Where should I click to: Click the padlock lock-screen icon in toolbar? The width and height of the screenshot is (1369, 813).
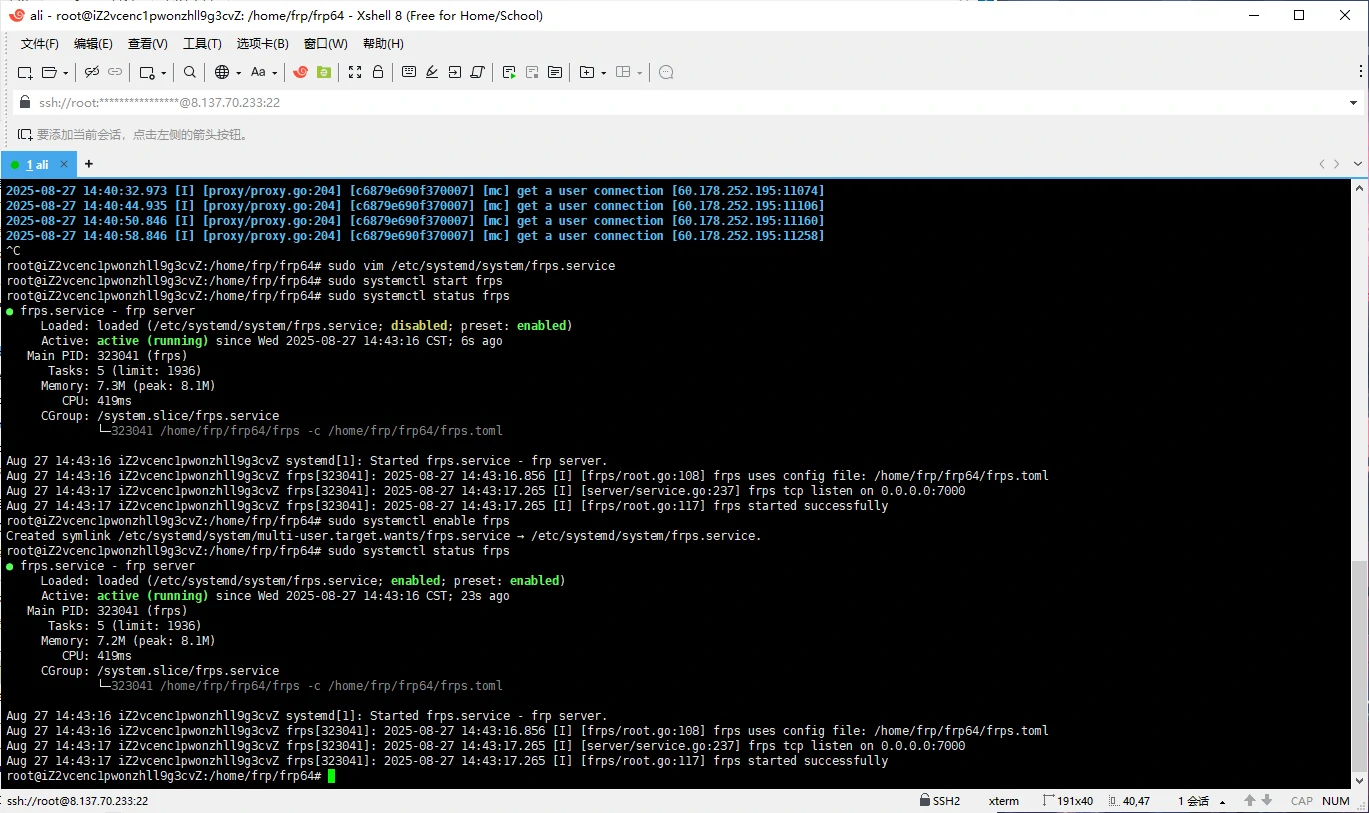pyautogui.click(x=378, y=72)
